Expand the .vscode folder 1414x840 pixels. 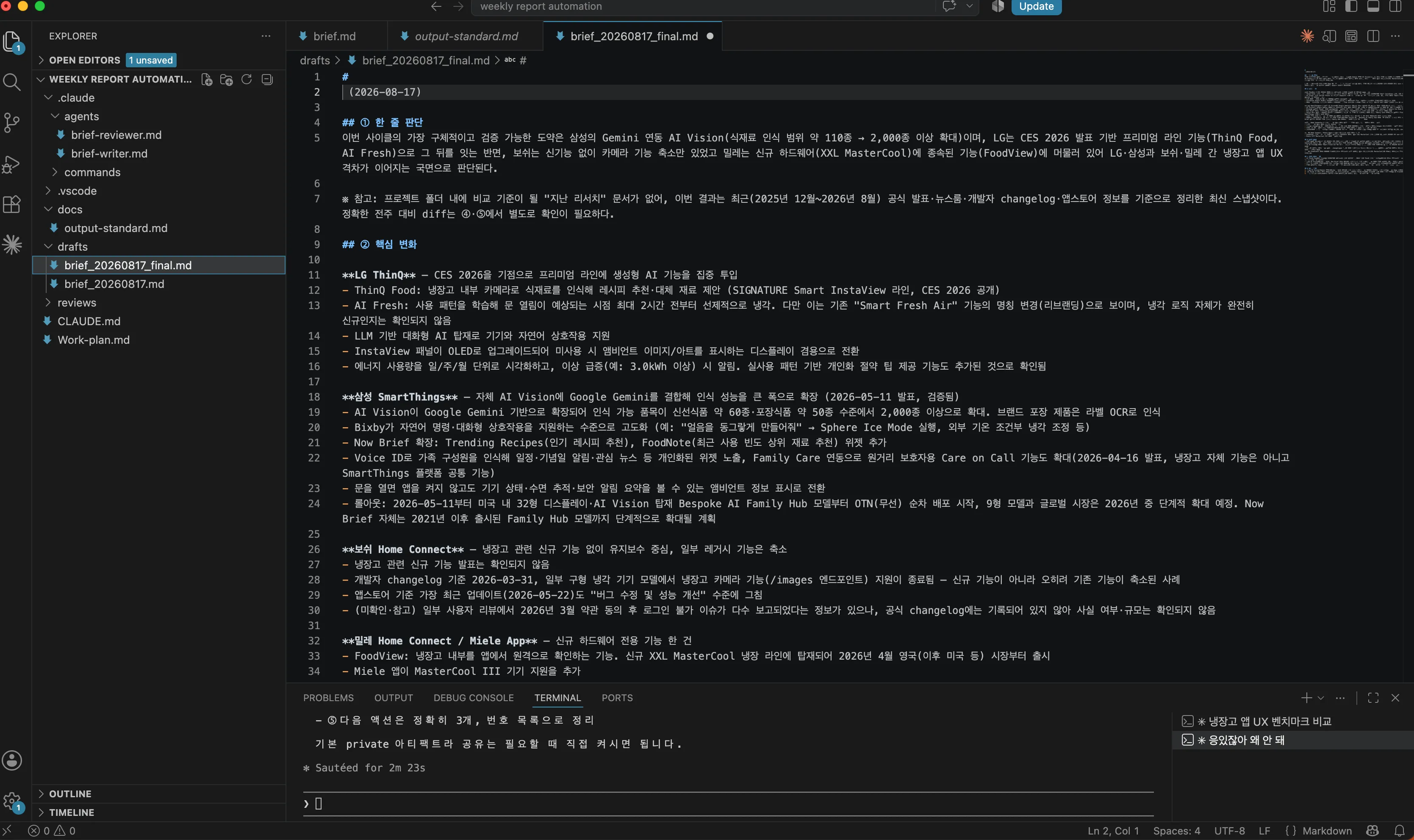coord(49,191)
